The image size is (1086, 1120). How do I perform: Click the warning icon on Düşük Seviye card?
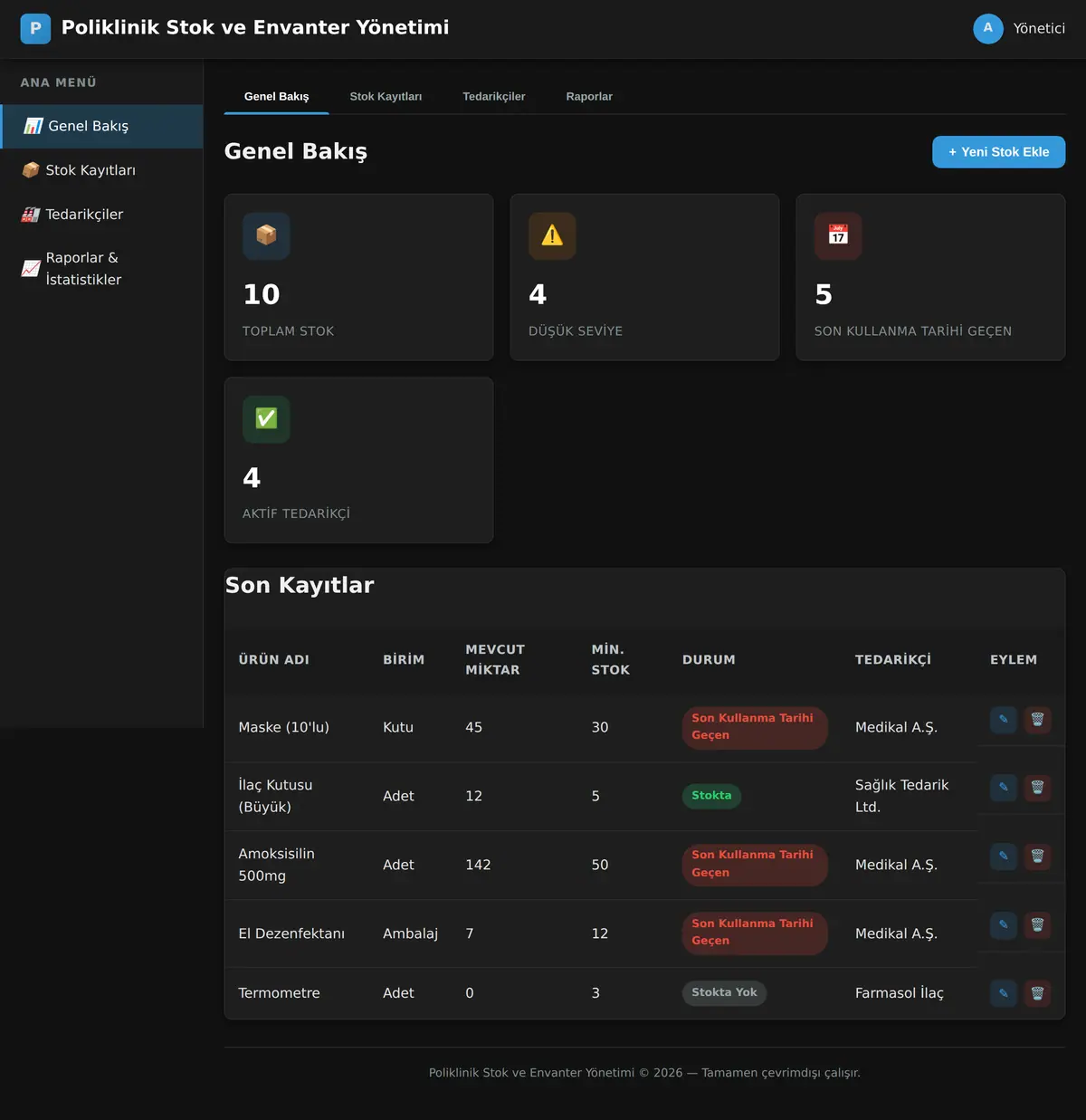click(552, 235)
